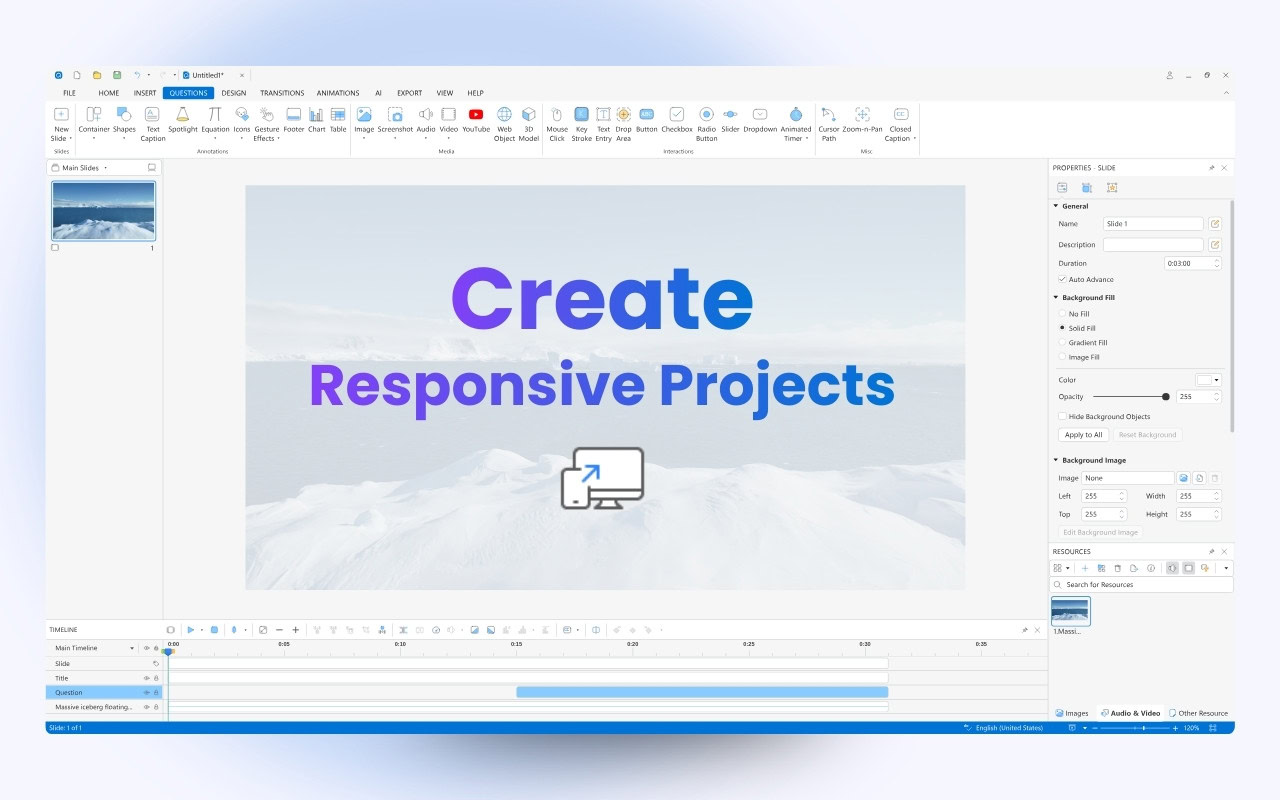Collapse the Background Fill section

(1055, 297)
